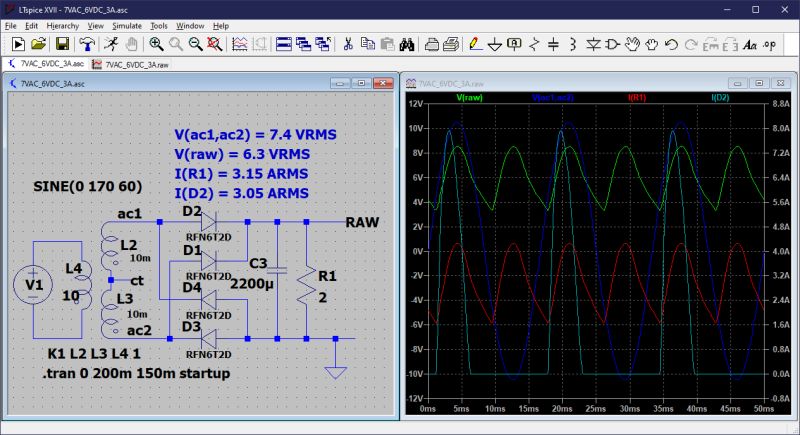
Task: Click the K1 L2 L3 L4 1 directive
Action: click(x=93, y=353)
